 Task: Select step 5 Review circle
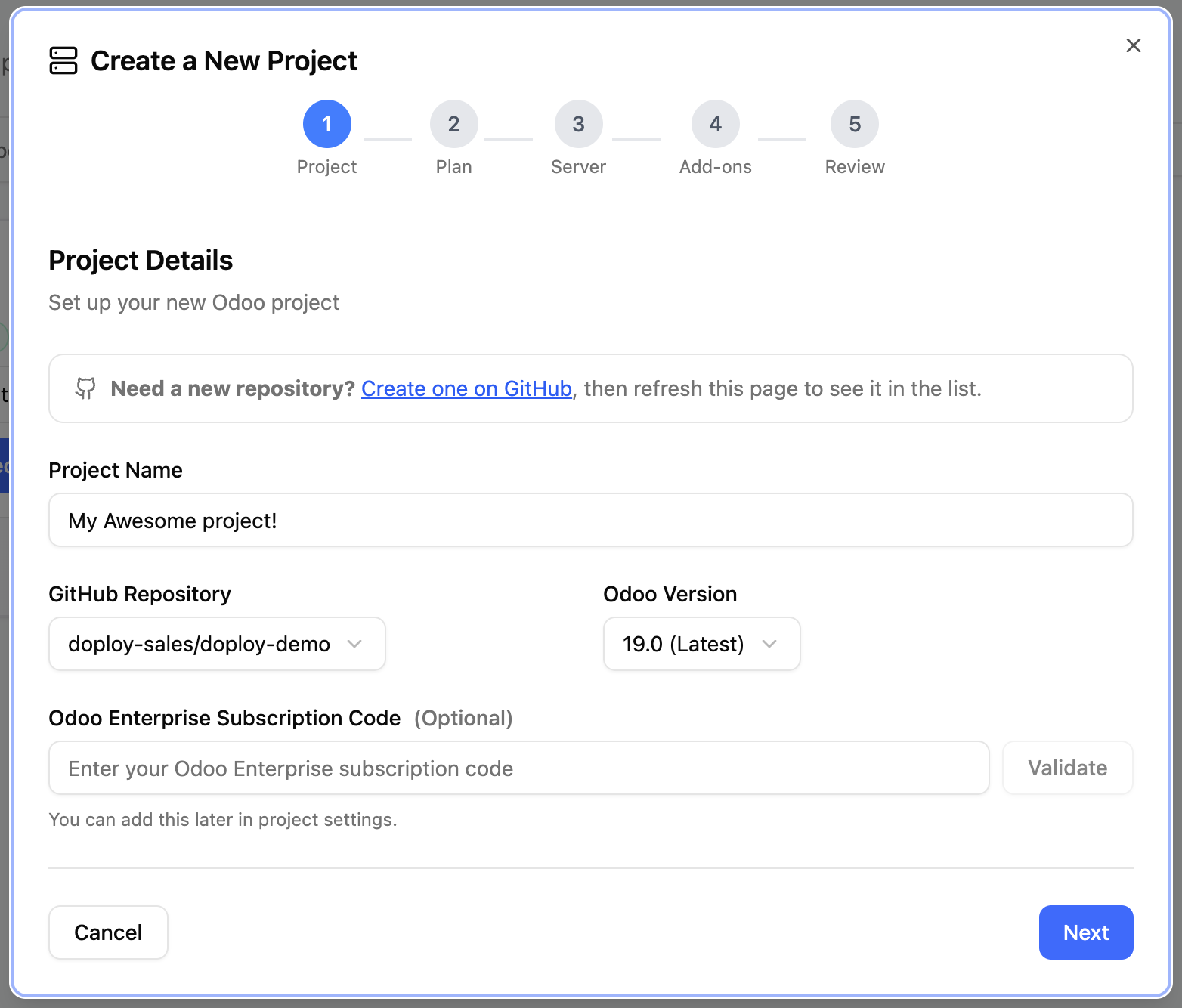[854, 123]
